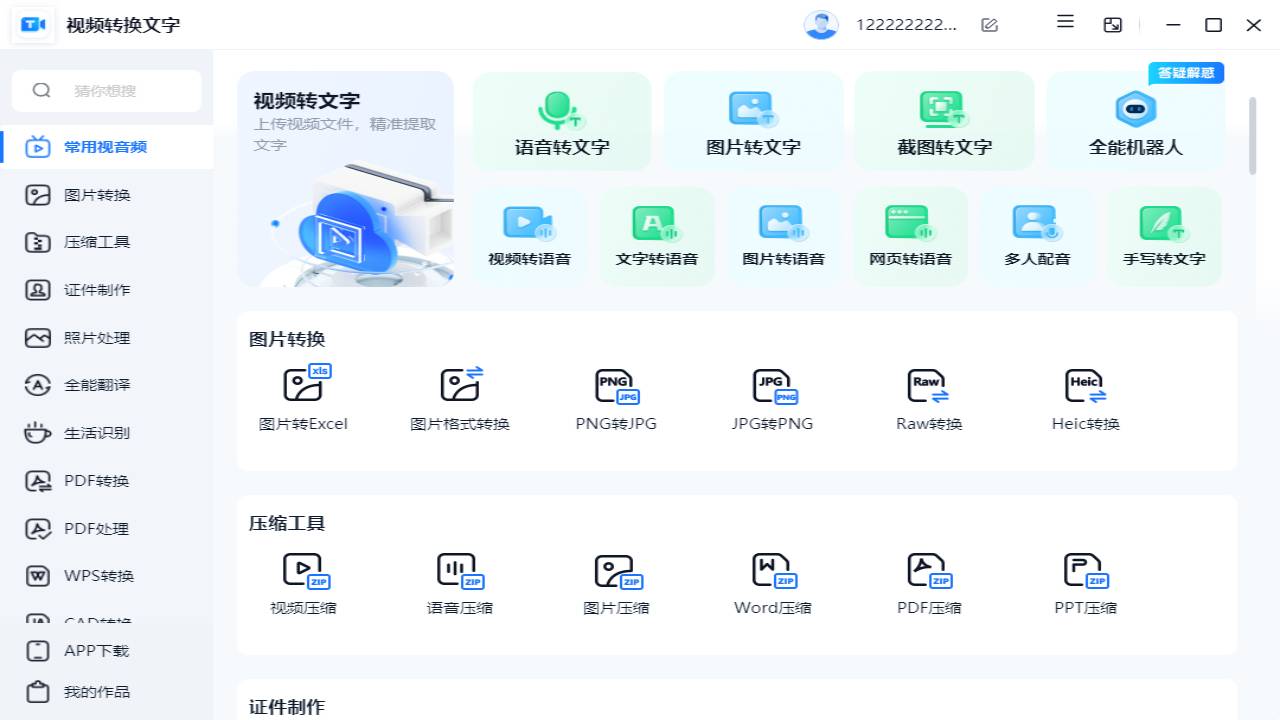Open the 语音转文字 tool card

[x=562, y=122]
